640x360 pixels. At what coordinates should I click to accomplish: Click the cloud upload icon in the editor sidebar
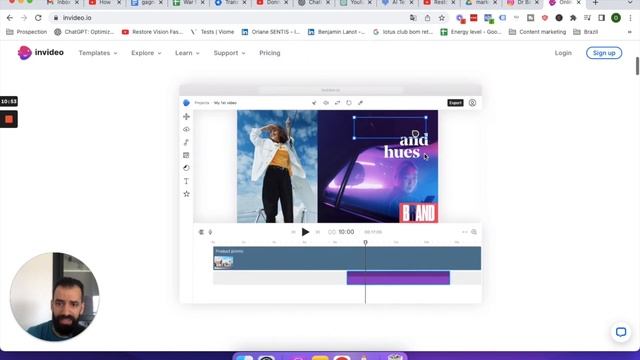tap(186, 129)
